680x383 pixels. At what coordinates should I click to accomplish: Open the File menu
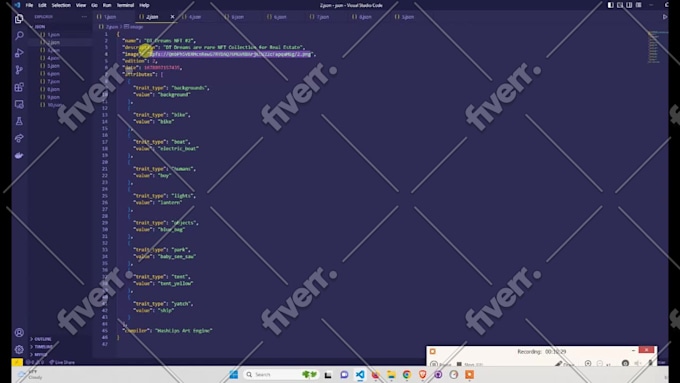29,5
